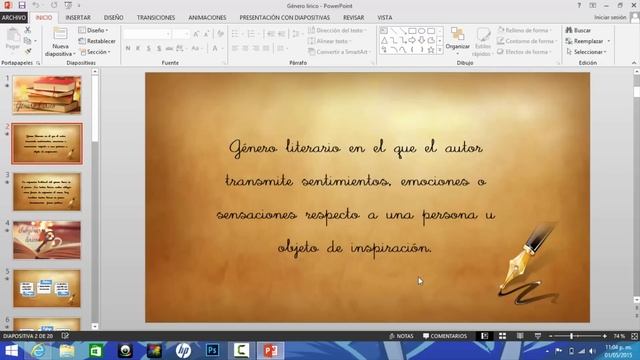Click the zoom slider handle
Viewport: 640px width, 360px height.
point(571,336)
